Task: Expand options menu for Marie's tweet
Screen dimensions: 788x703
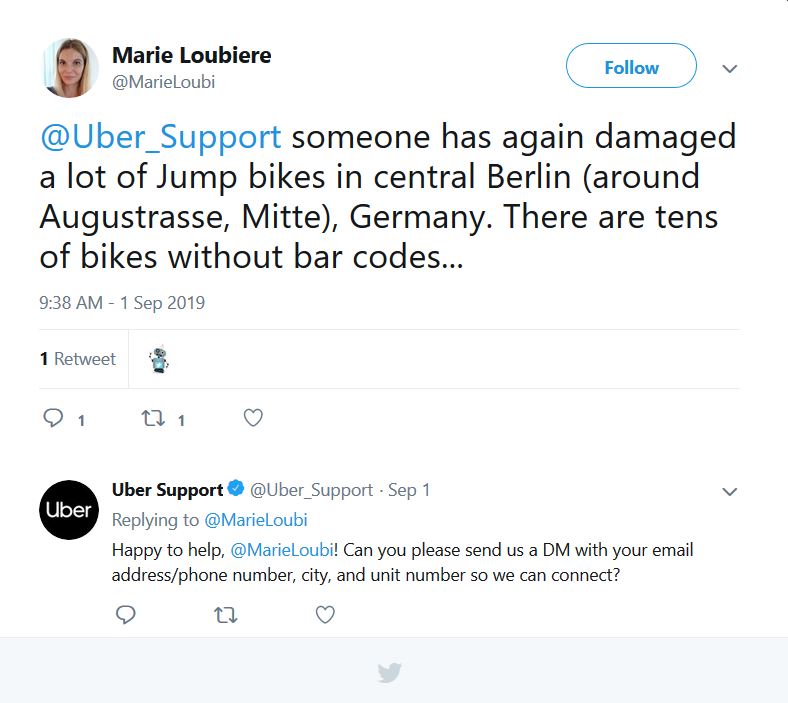Action: (x=730, y=69)
